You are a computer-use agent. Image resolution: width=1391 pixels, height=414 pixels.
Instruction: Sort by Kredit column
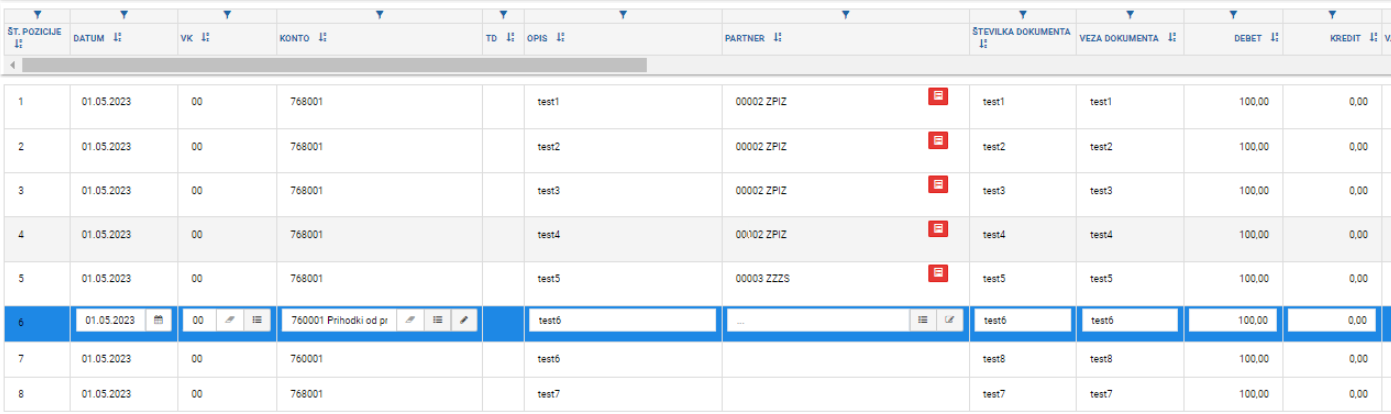tap(1373, 38)
